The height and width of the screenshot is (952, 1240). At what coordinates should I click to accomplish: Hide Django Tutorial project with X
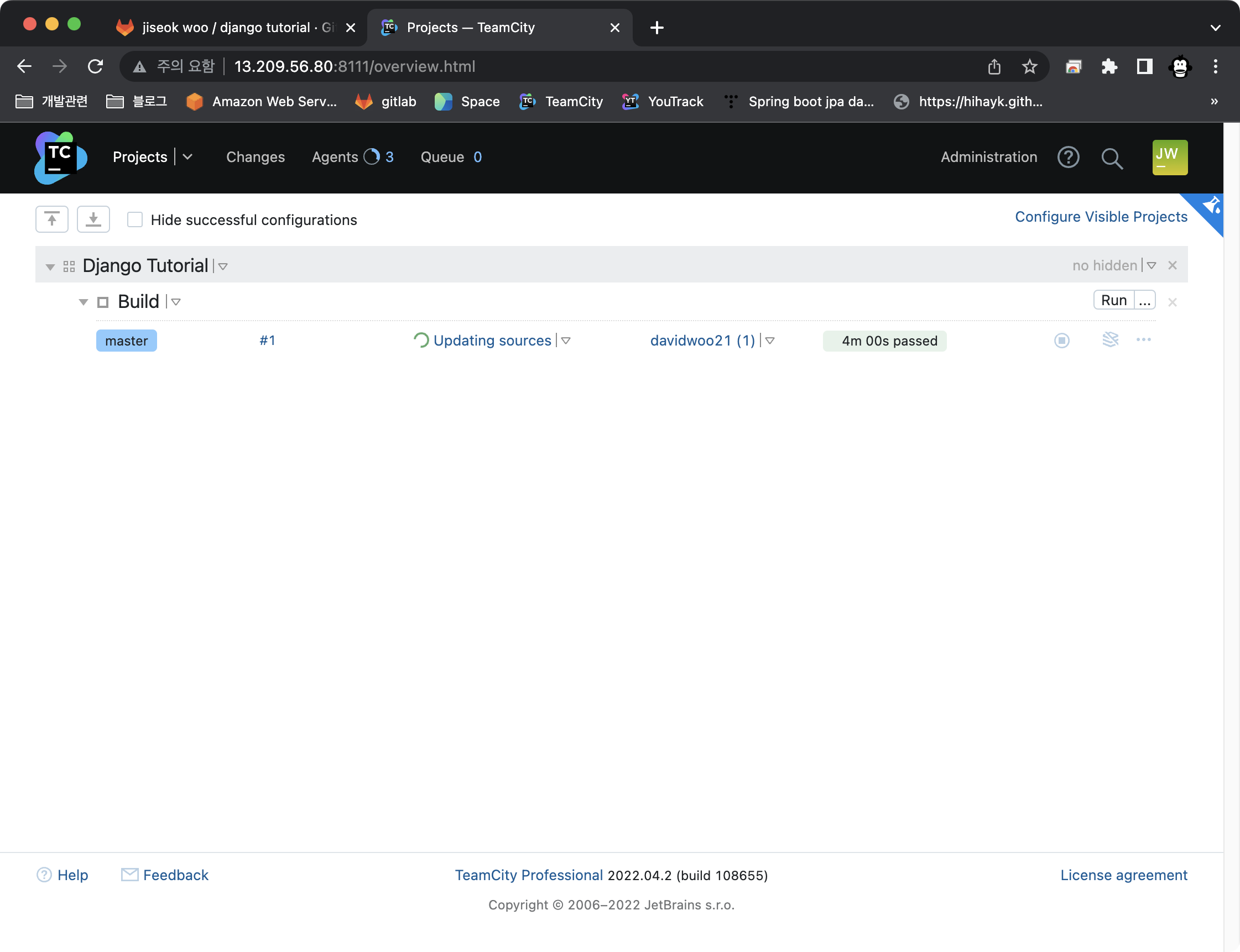(x=1173, y=265)
